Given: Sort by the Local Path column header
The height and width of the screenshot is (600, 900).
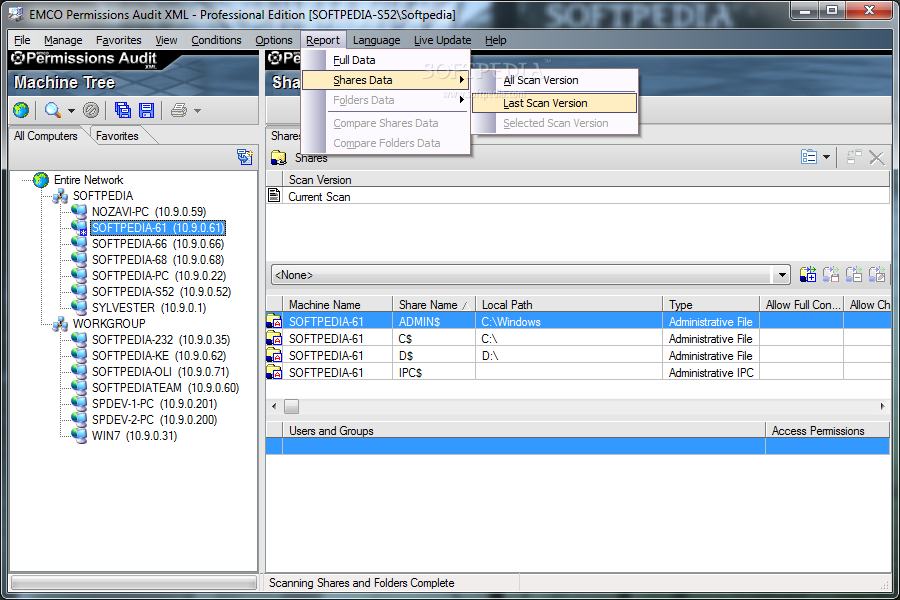Looking at the screenshot, I should (x=569, y=305).
